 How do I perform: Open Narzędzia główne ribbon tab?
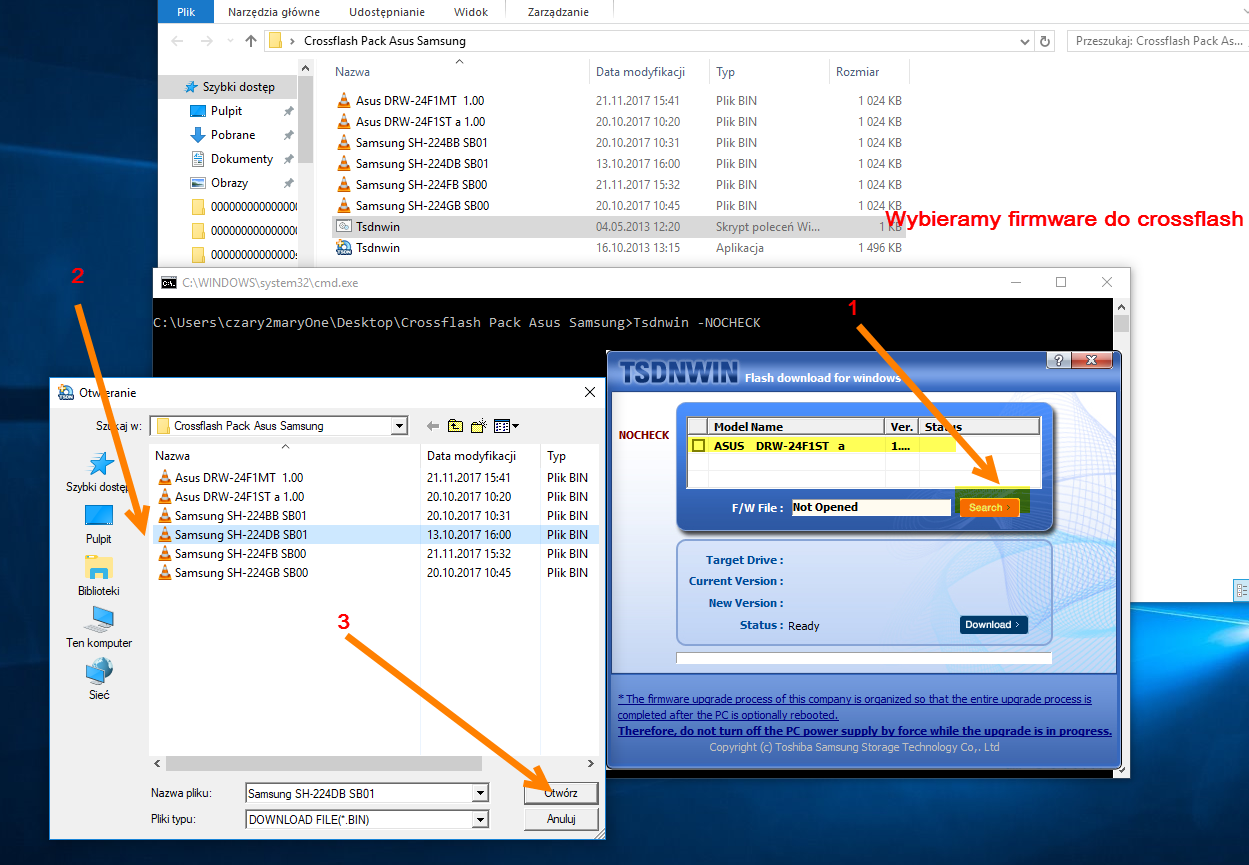point(274,12)
